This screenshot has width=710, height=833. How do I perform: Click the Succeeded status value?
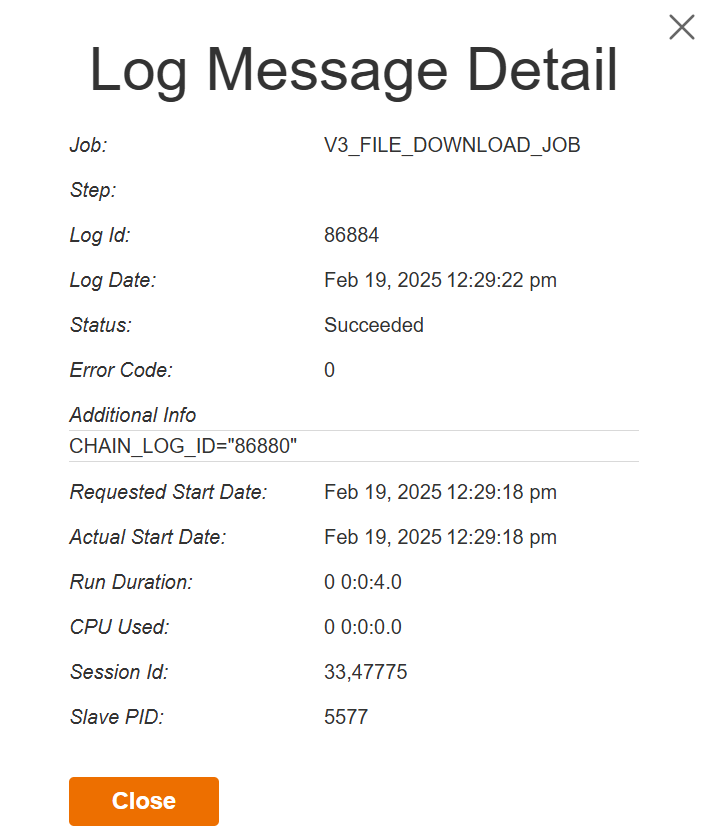point(374,325)
